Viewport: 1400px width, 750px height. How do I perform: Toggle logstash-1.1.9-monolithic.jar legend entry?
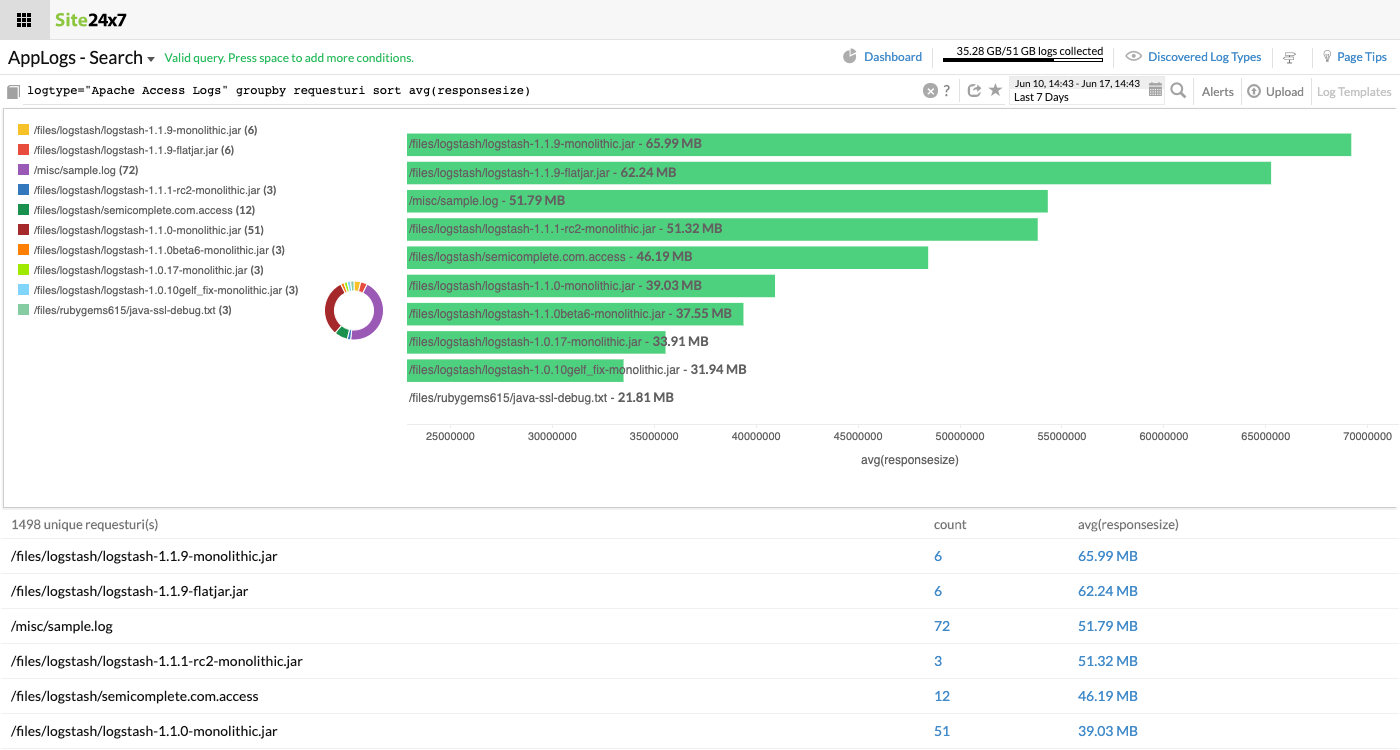click(x=138, y=130)
